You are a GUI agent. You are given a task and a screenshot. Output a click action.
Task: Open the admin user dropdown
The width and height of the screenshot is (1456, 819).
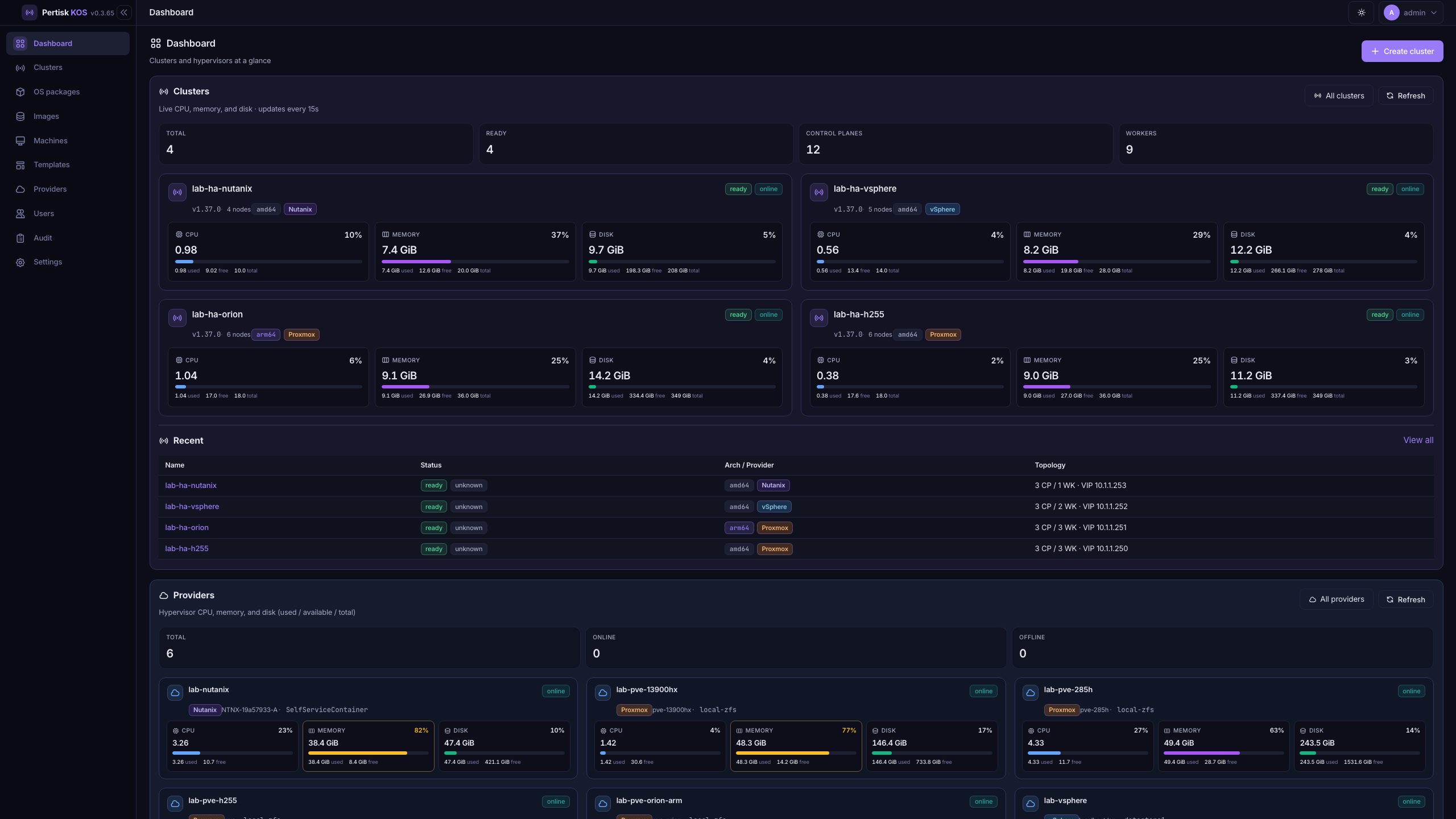(x=1410, y=13)
